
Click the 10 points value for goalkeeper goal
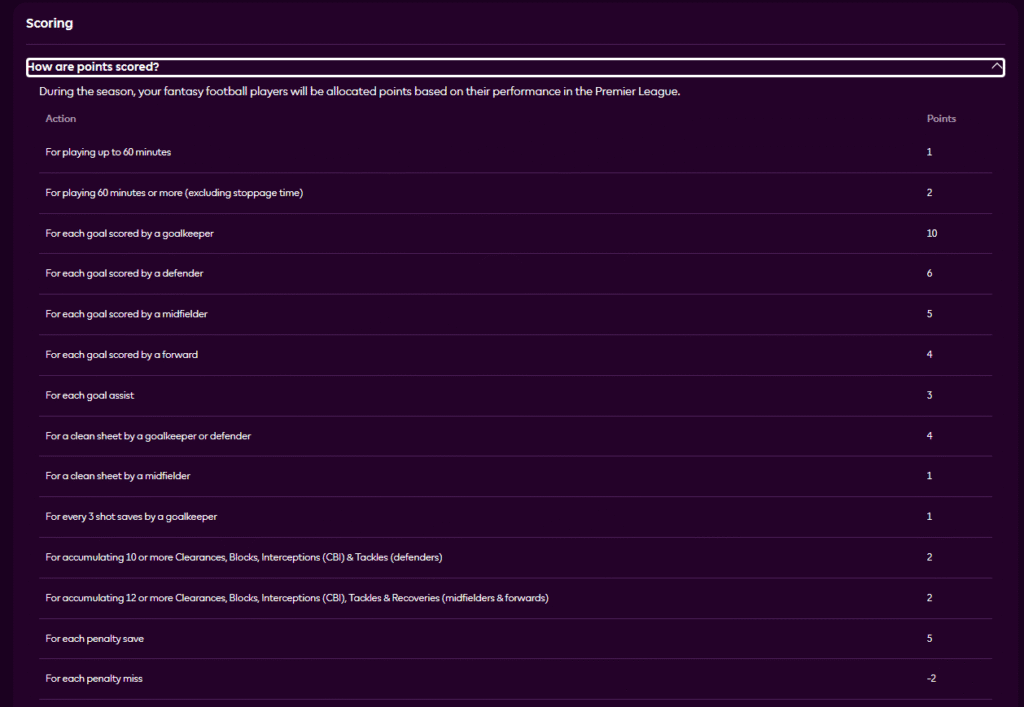[x=932, y=233]
